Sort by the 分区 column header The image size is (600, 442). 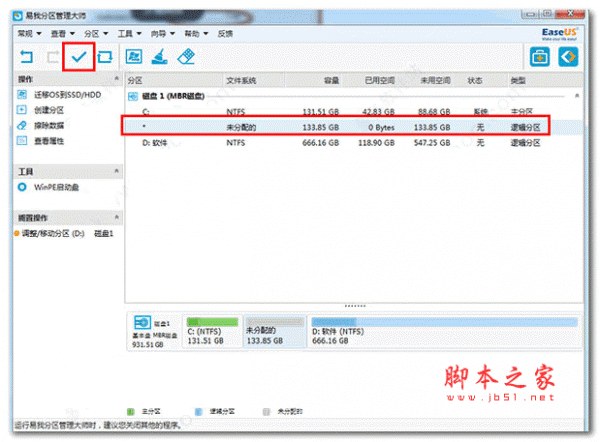tap(174, 80)
